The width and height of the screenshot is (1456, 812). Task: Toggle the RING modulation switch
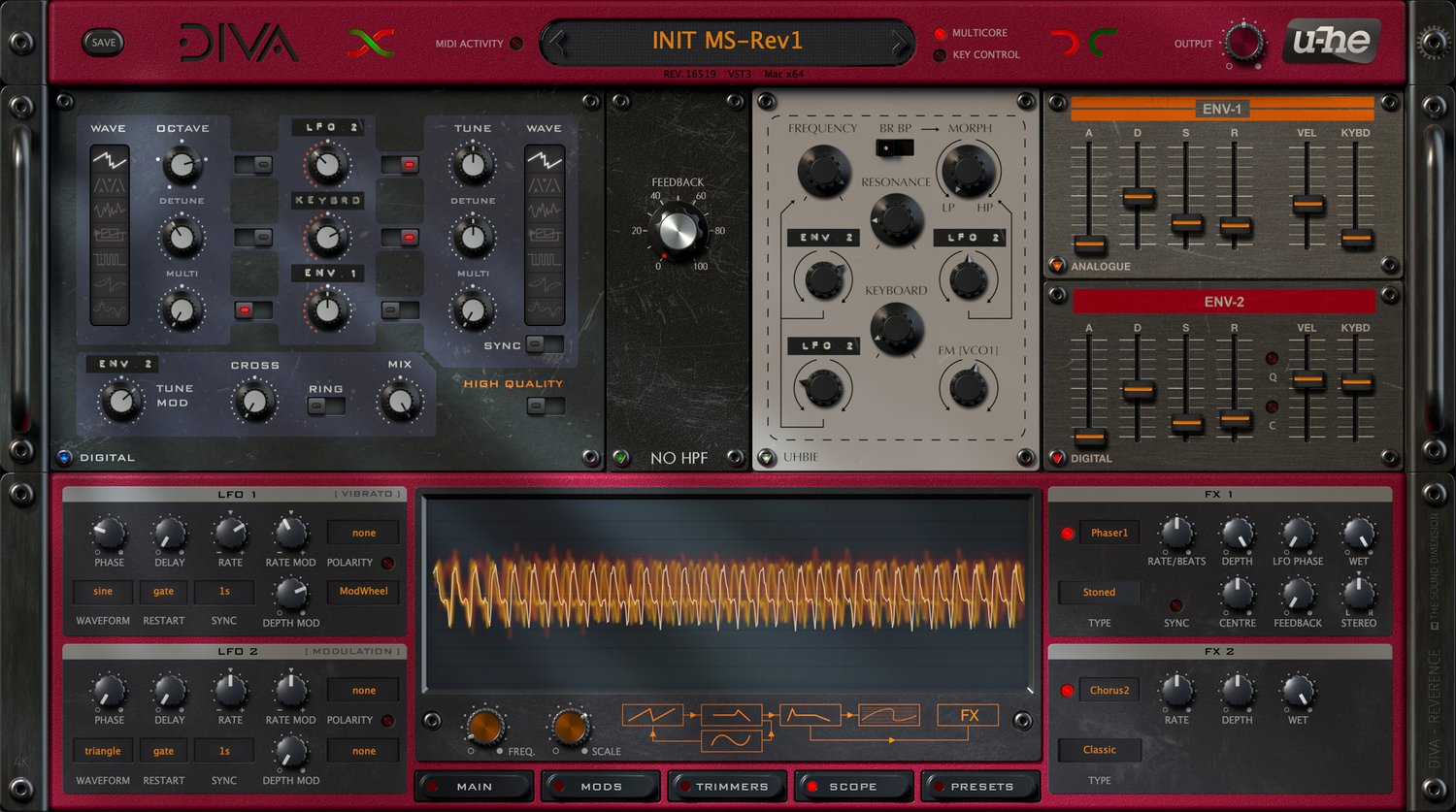click(326, 406)
